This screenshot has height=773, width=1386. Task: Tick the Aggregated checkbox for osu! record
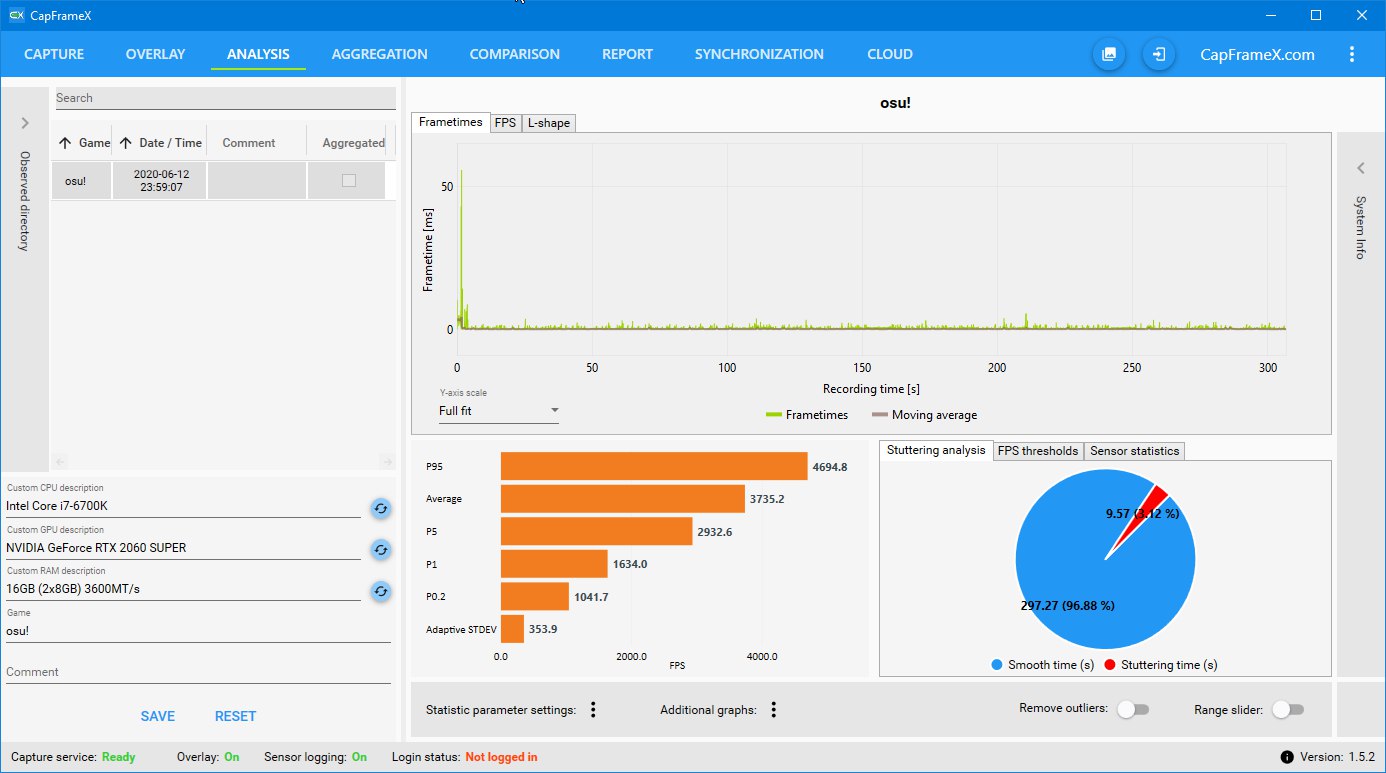point(348,181)
